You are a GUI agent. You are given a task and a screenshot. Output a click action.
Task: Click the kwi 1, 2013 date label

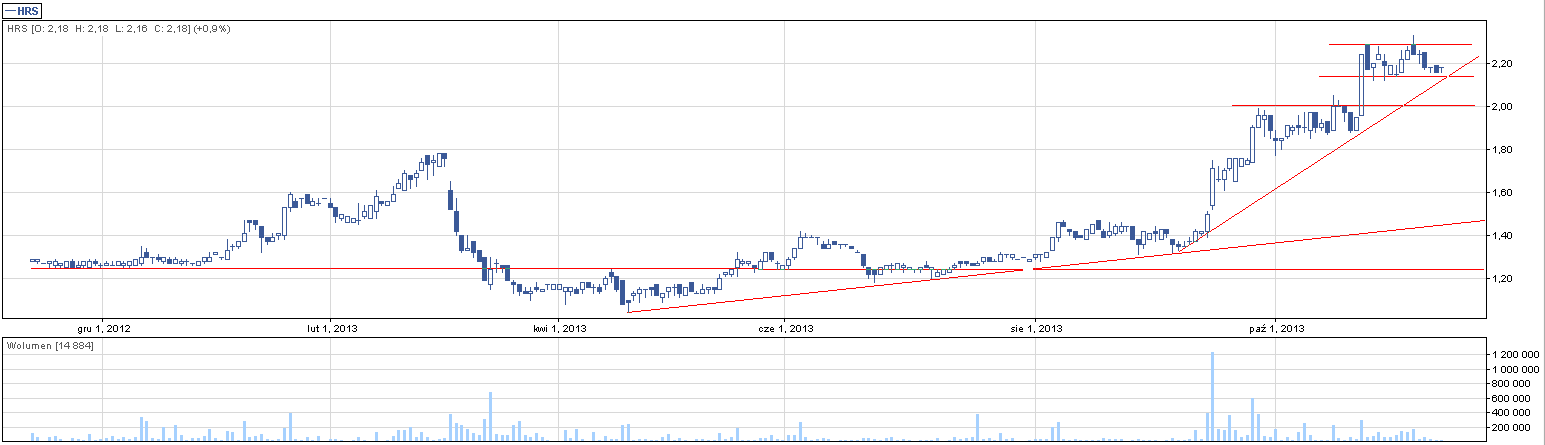[559, 327]
